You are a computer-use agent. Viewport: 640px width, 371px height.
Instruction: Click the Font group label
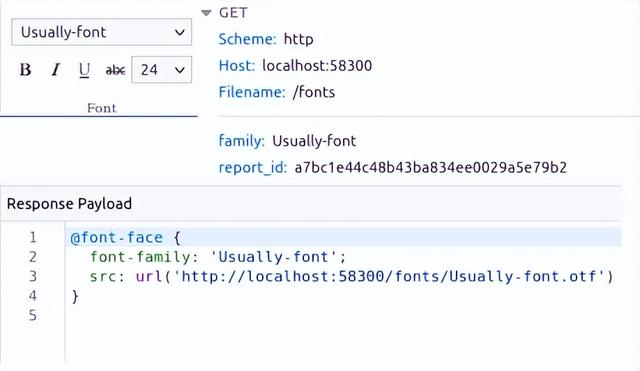tap(102, 108)
